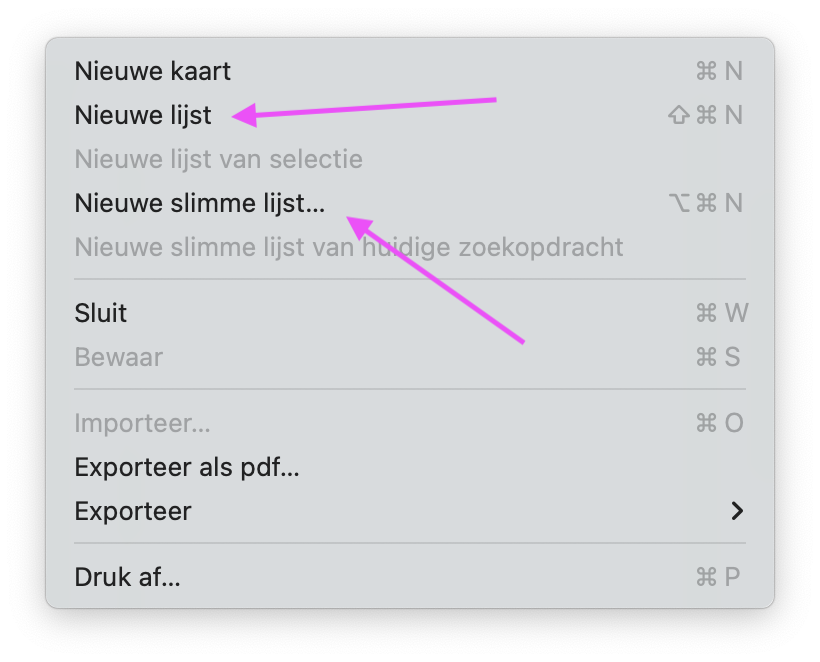The height and width of the screenshot is (662, 820).
Task: Click the ⌥⌘N shortcut for Nieuwe slimme lijst
Action: 706,203
